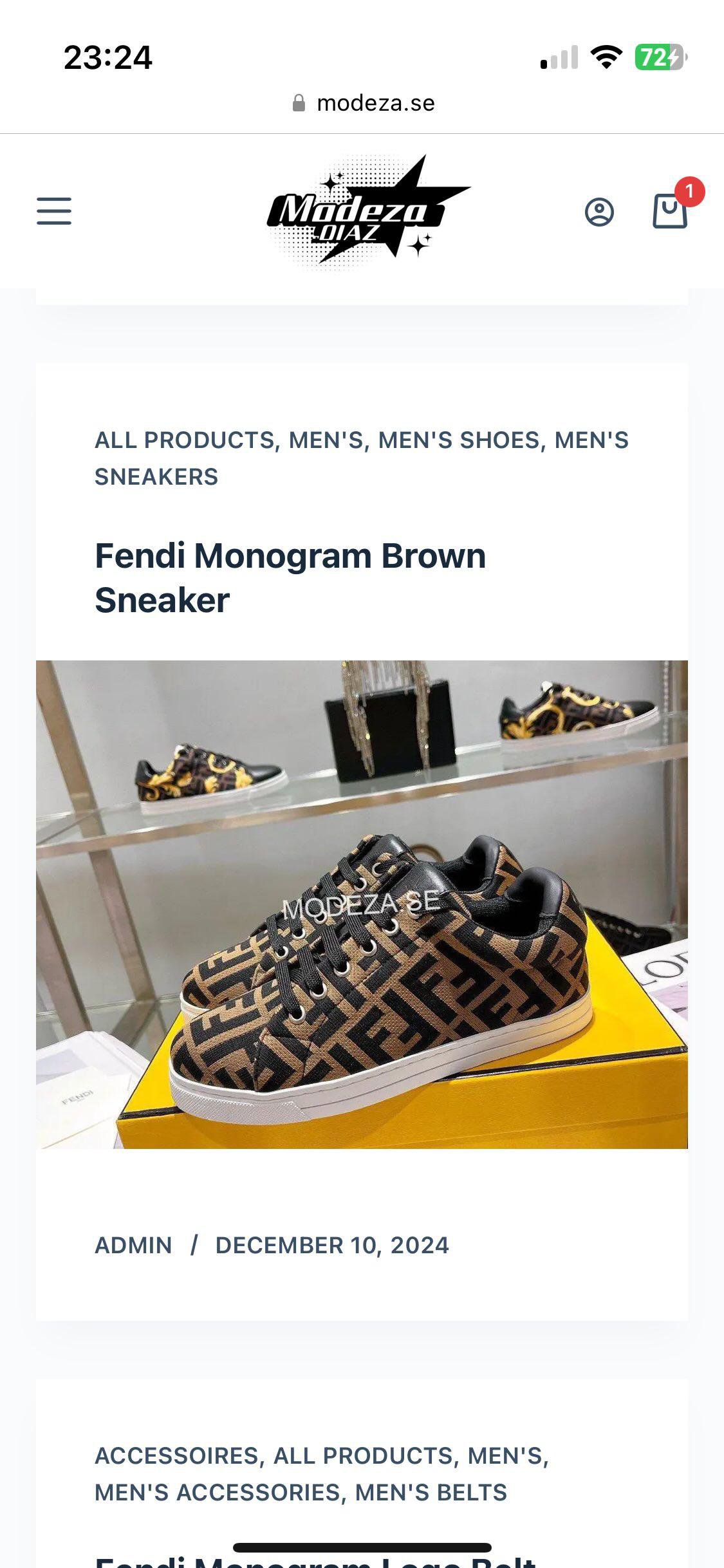Open the ACCESSOIRES category link
724x1568 pixels.
click(177, 1456)
